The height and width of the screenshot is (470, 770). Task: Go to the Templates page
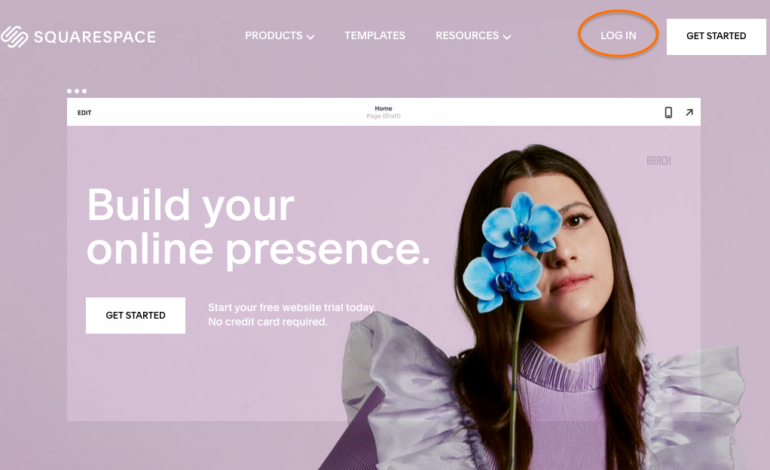pos(375,35)
